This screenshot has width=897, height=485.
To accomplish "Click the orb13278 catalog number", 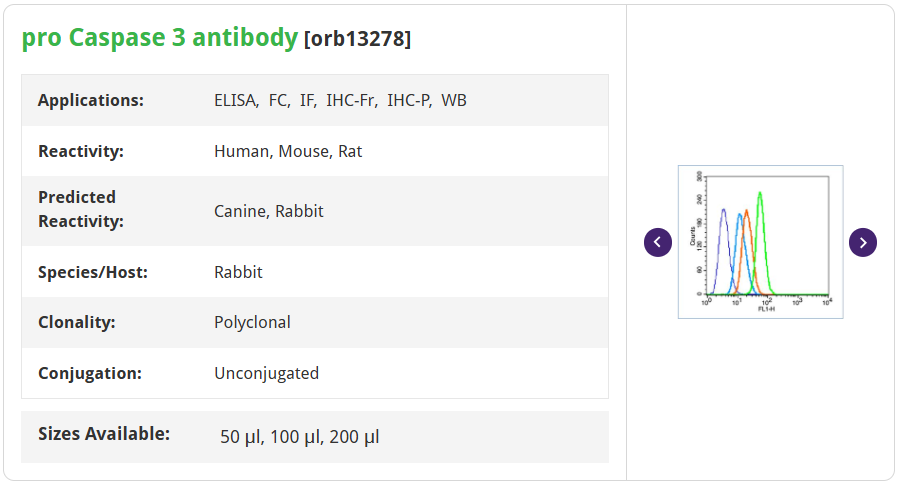I will [357, 39].
